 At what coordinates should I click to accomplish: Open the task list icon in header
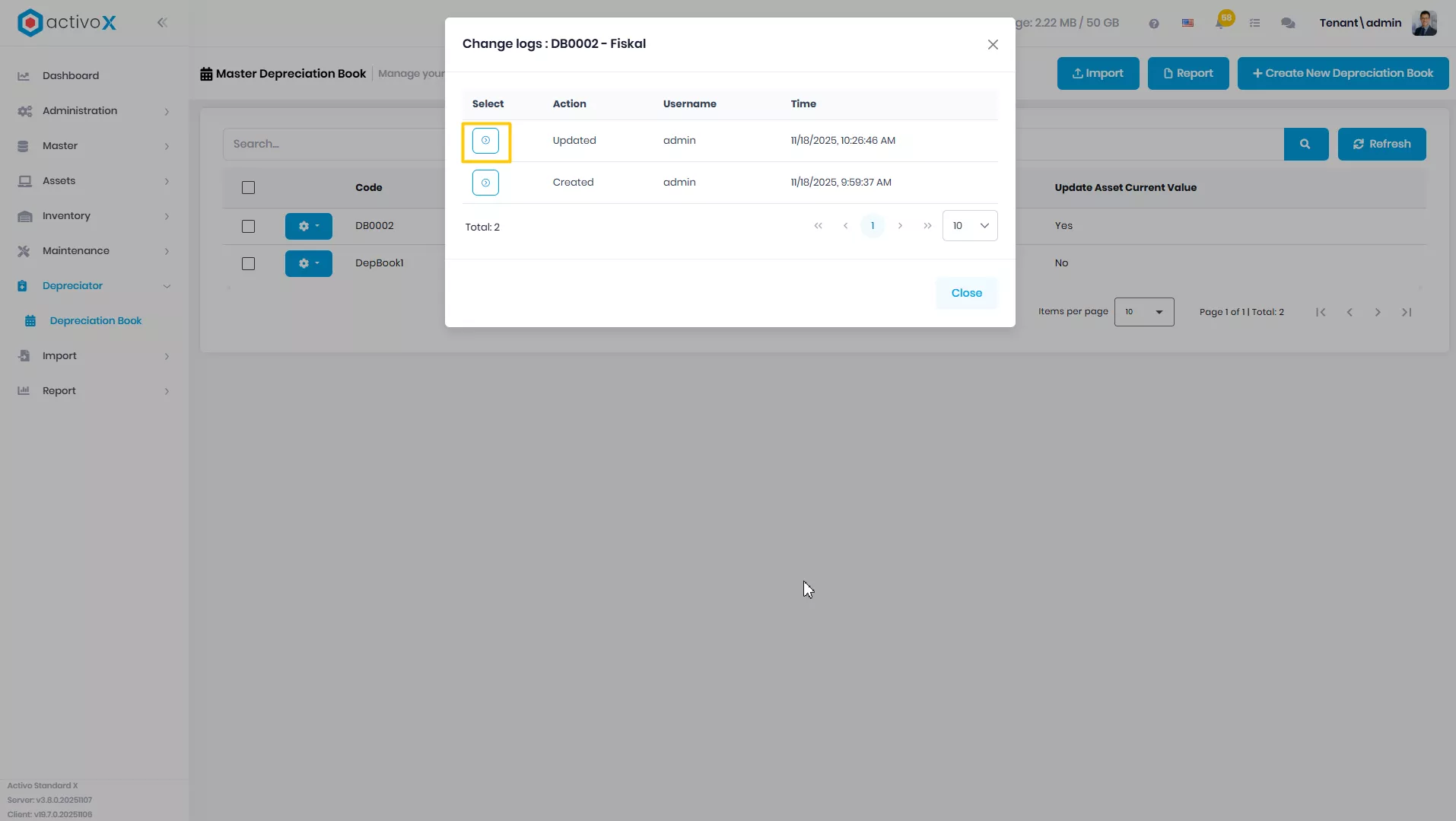click(1255, 24)
